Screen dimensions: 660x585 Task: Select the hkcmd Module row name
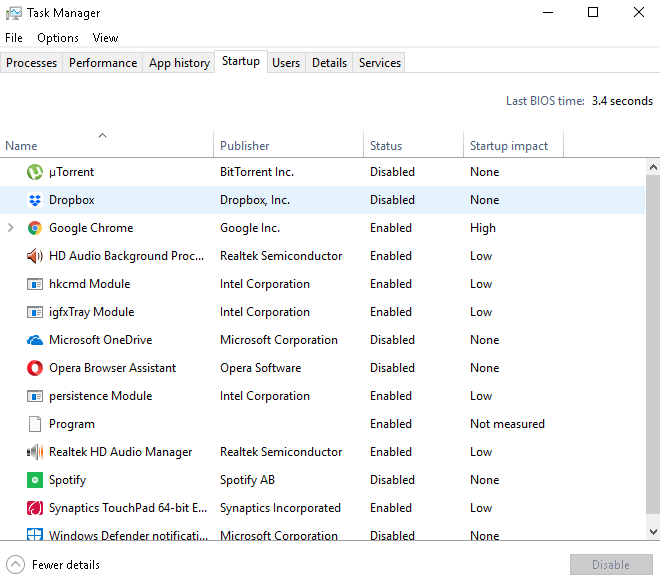click(x=89, y=284)
